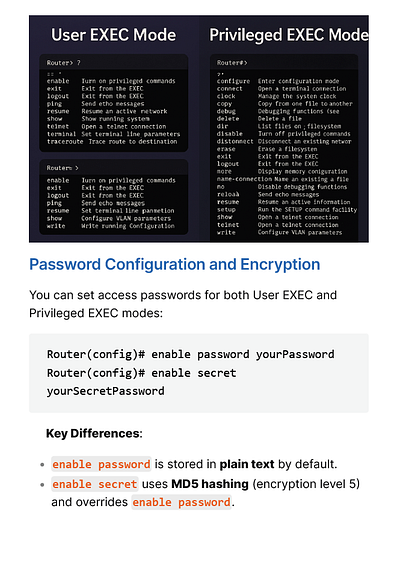Click the 'configure' command in Privileged list
400x561 pixels.
tap(233, 82)
